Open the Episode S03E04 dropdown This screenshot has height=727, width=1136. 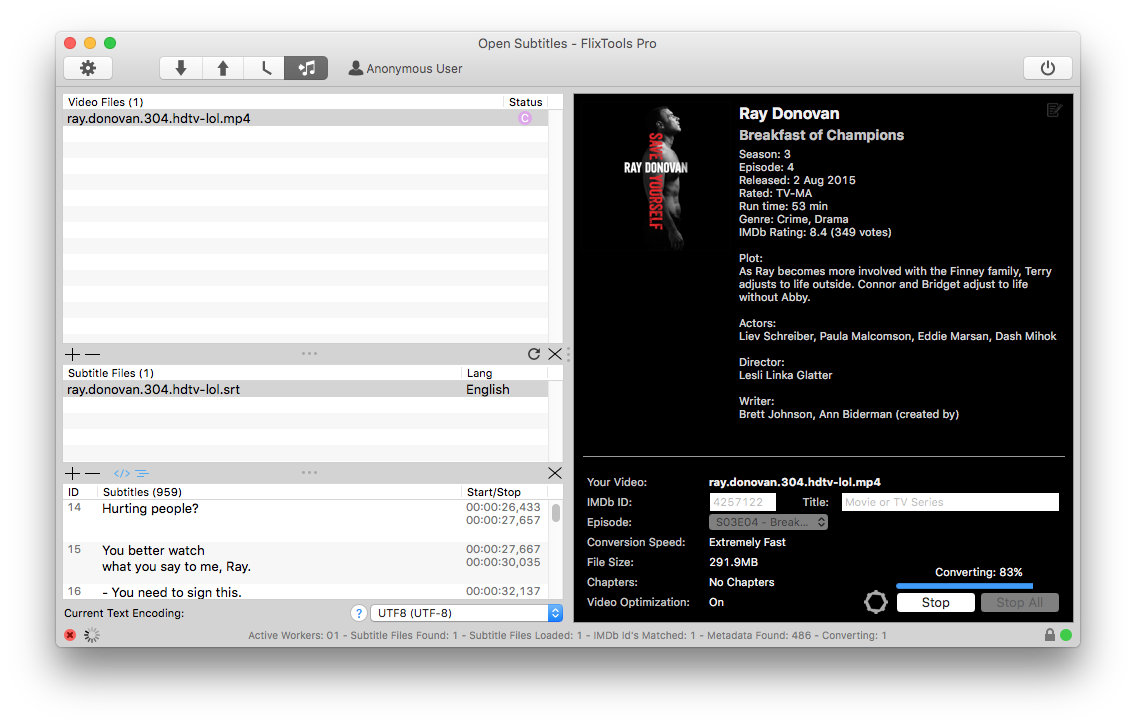tap(768, 522)
